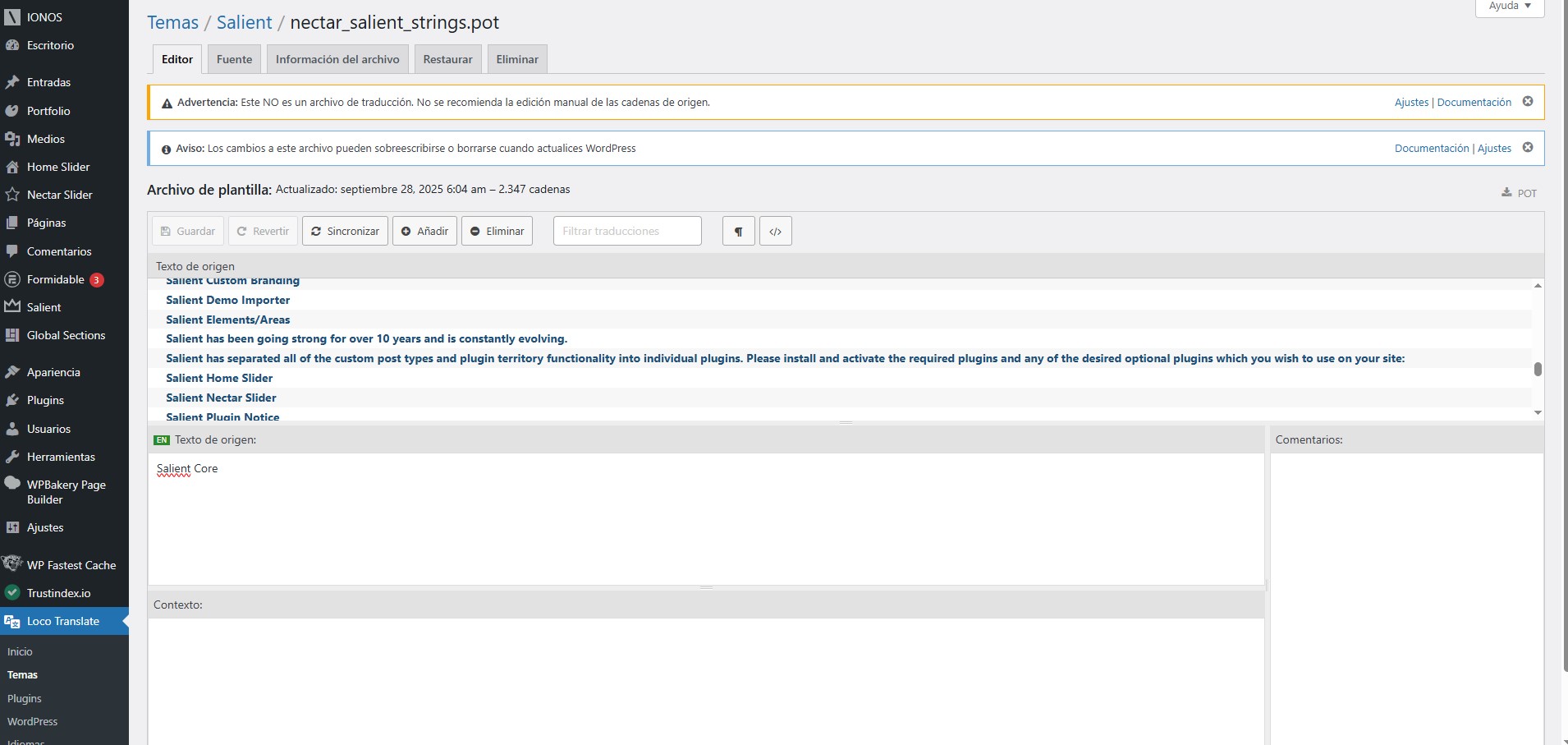1568x745 pixels.
Task: Toggle invisible characters pilcrow button
Action: (x=738, y=231)
